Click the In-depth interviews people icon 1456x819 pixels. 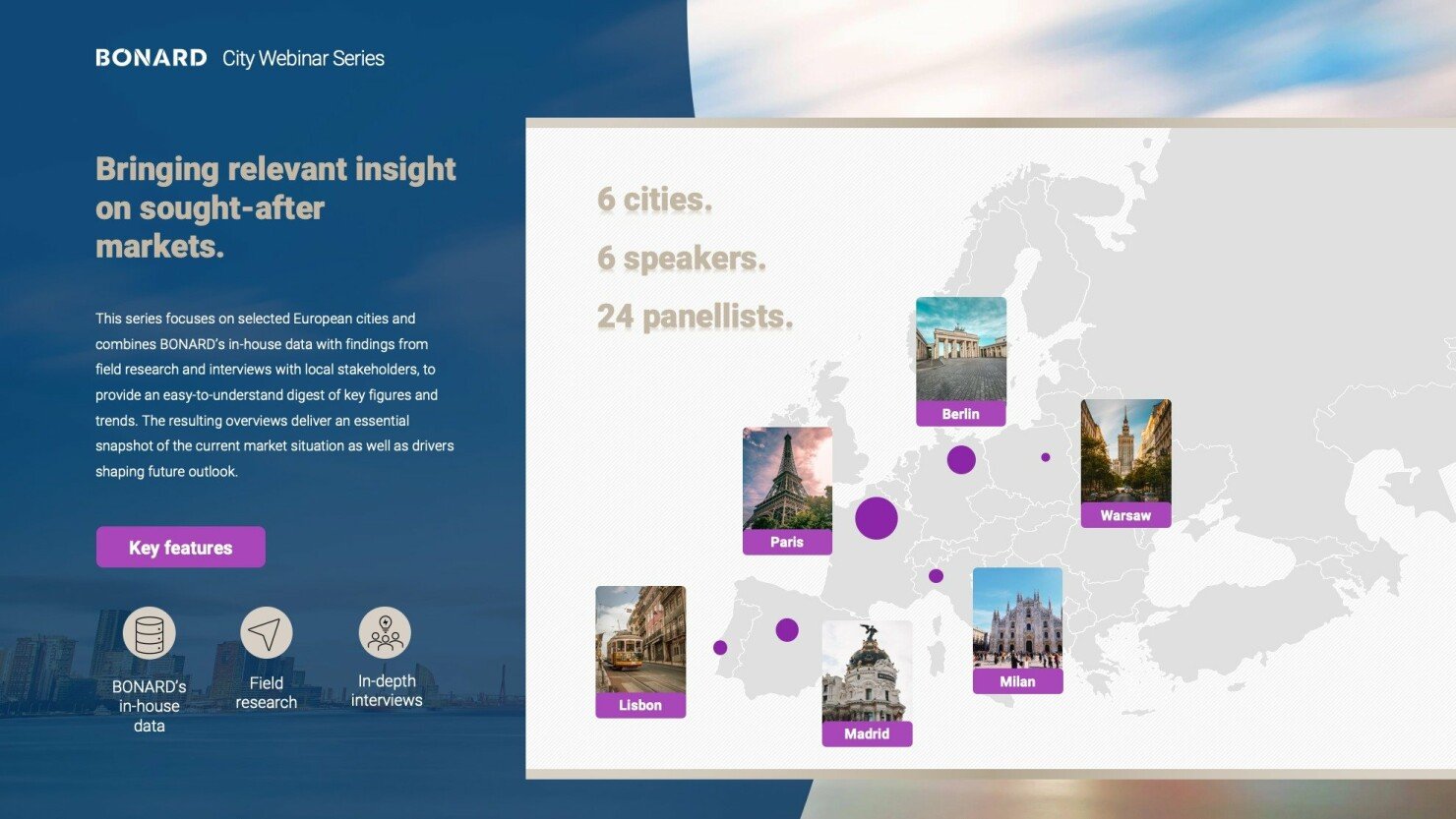(x=385, y=633)
